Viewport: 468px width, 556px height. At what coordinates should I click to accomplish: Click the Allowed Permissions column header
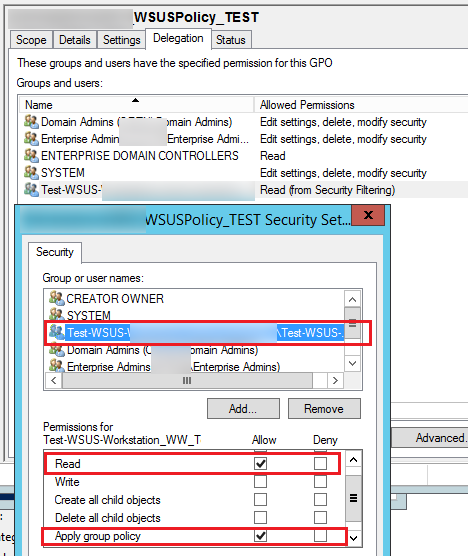tap(361, 105)
